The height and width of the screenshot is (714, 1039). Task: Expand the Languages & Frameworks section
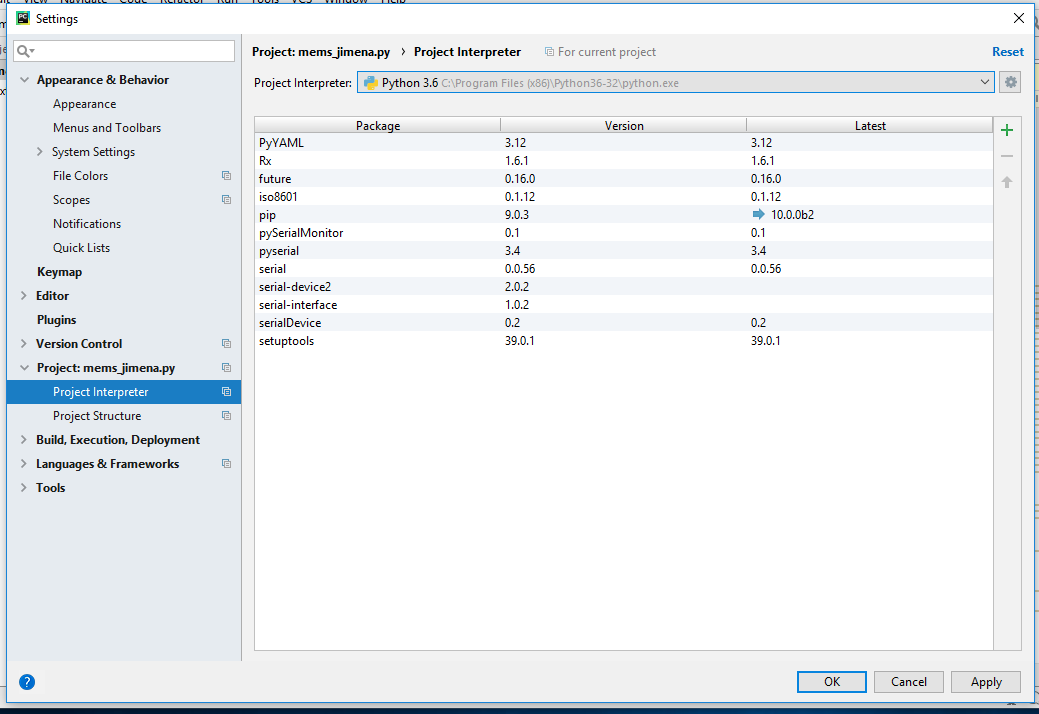[24, 464]
